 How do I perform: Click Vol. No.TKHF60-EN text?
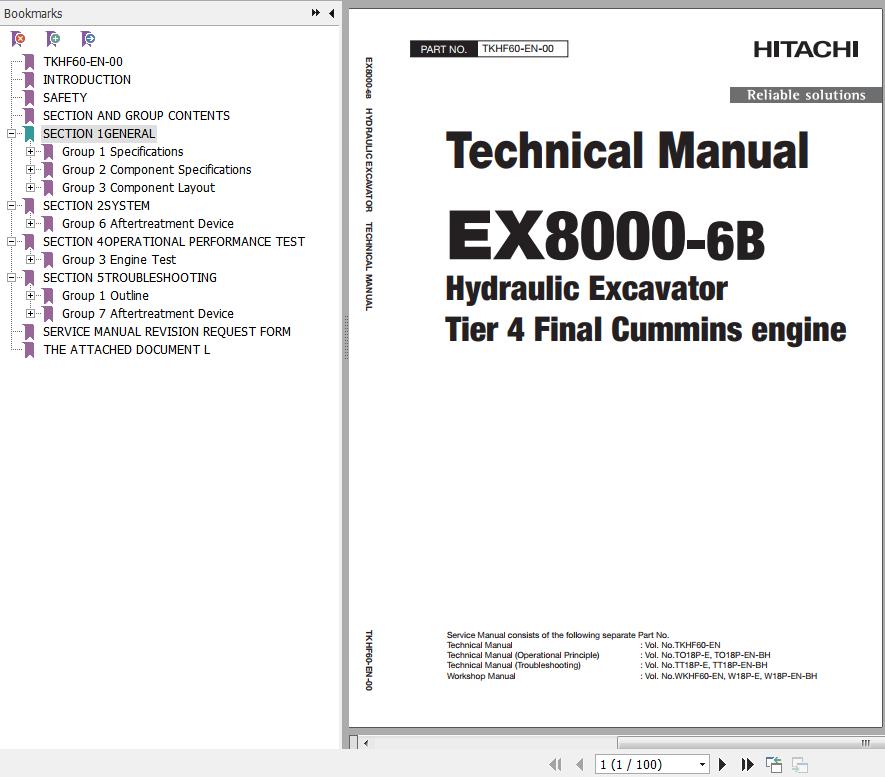click(x=682, y=645)
